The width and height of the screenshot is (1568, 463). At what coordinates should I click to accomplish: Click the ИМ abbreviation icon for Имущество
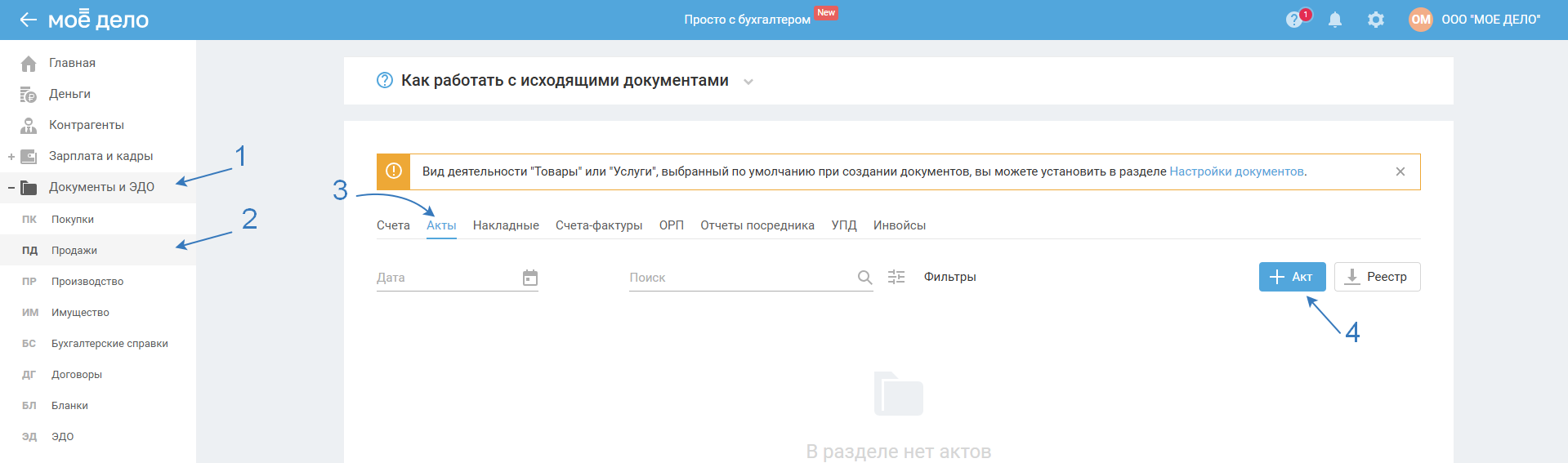(x=30, y=313)
